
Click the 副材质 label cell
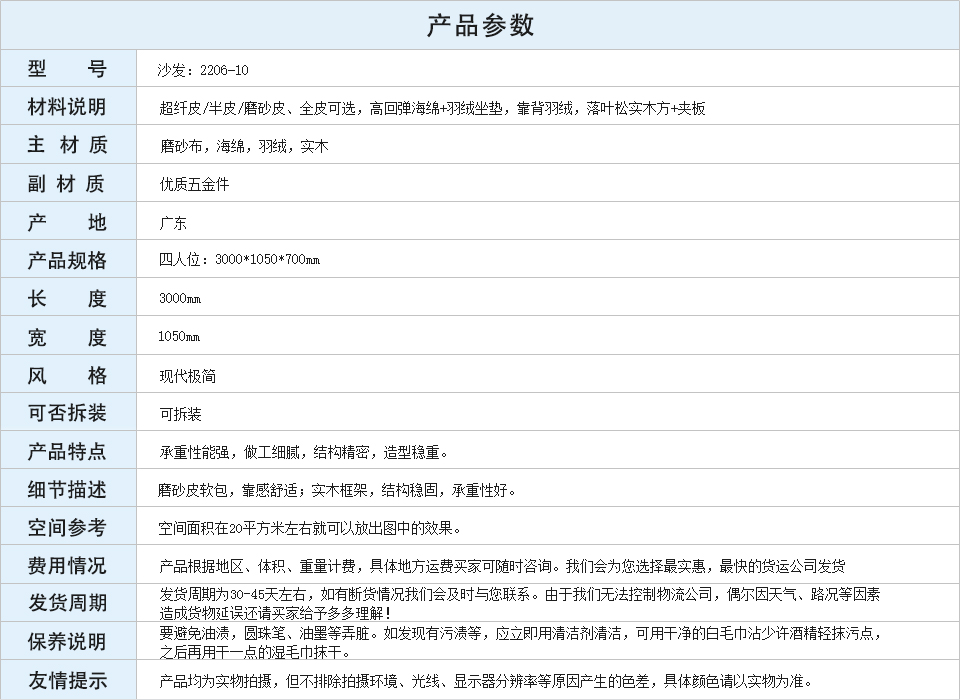(x=68, y=183)
